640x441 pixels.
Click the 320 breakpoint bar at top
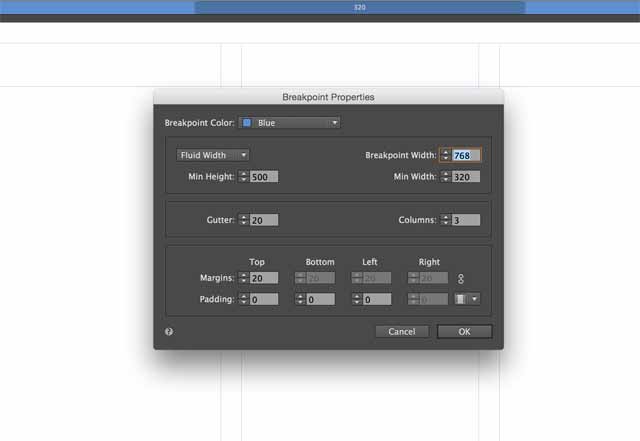coord(359,7)
